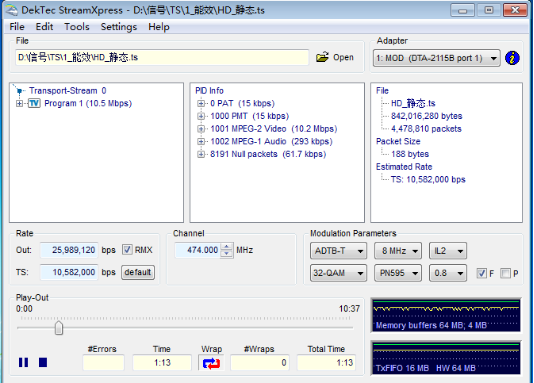Click the Open button label
The height and width of the screenshot is (383, 534).
[x=343, y=57]
